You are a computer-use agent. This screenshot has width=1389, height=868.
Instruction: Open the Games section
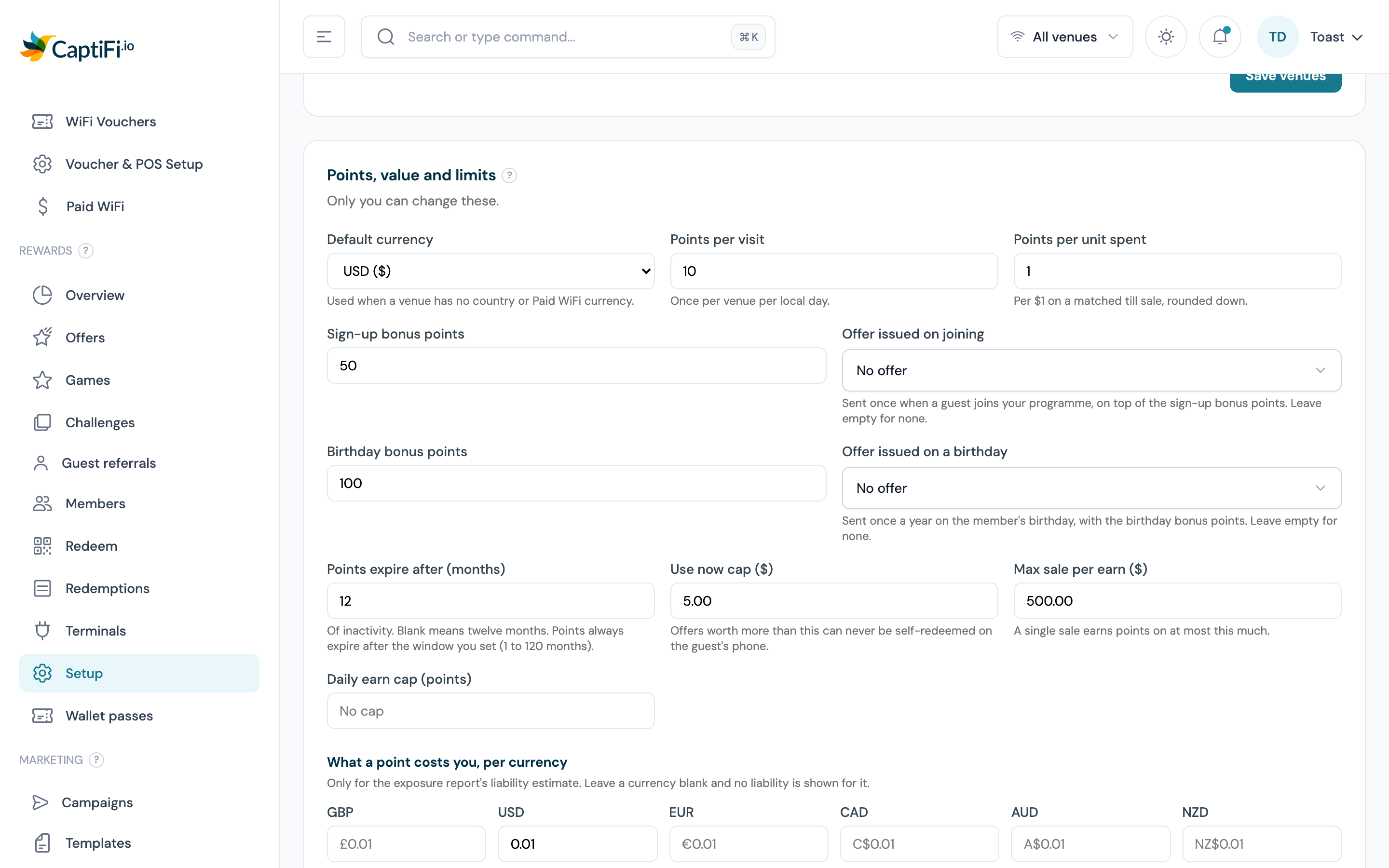pos(139,380)
